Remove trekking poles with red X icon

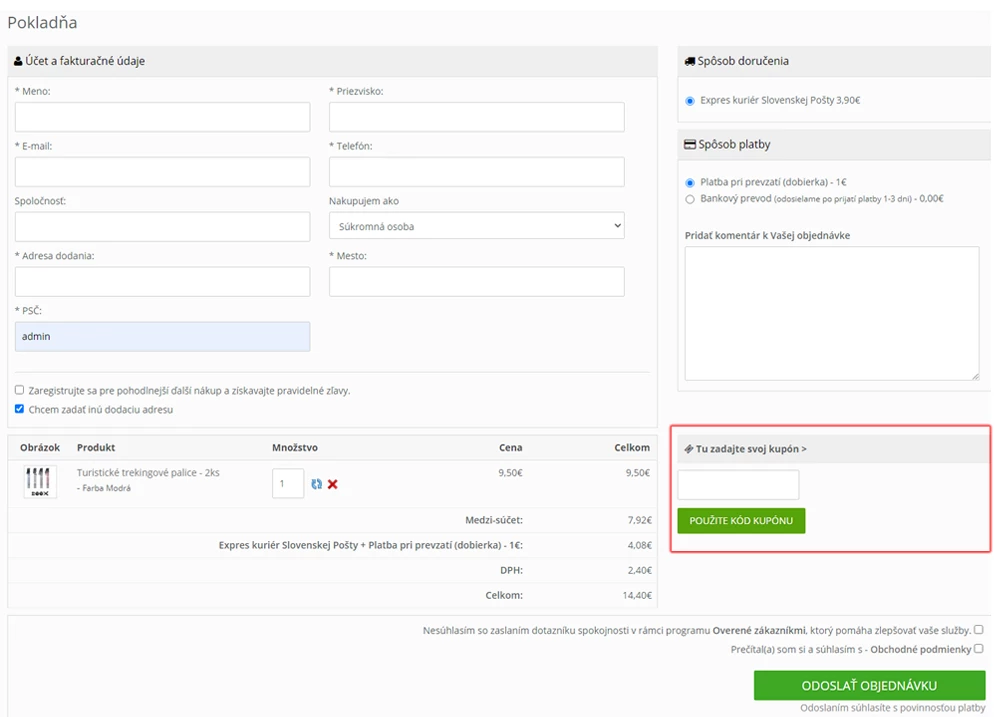pyautogui.click(x=333, y=484)
